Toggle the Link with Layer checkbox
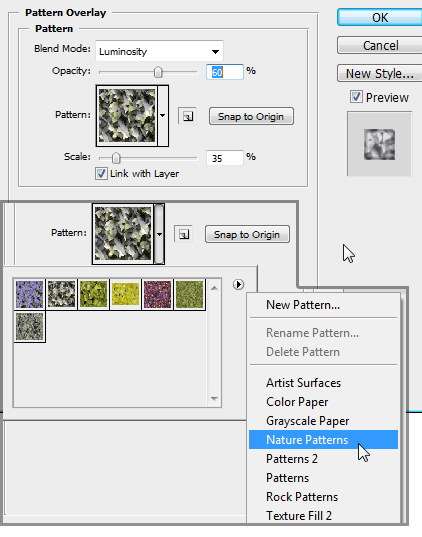422x537 pixels. (x=101, y=174)
